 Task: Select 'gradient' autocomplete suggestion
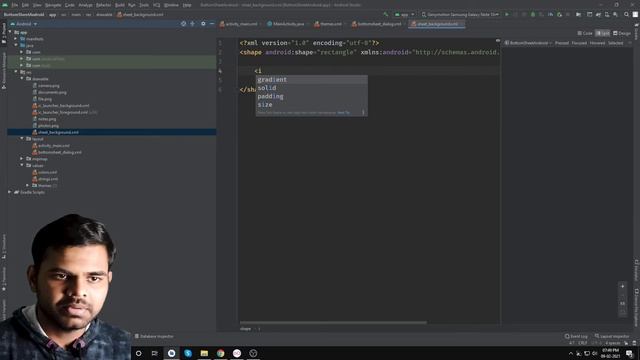pos(311,80)
